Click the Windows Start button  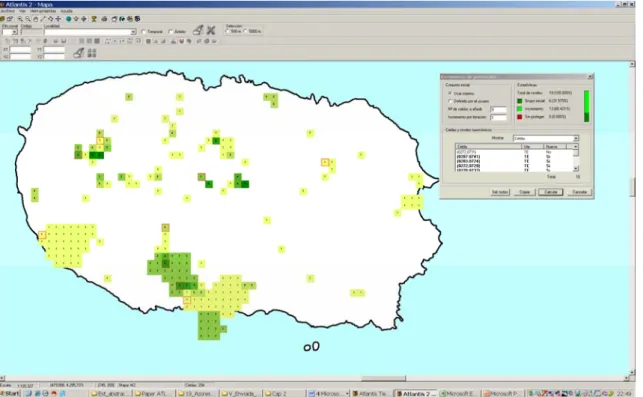point(10,393)
